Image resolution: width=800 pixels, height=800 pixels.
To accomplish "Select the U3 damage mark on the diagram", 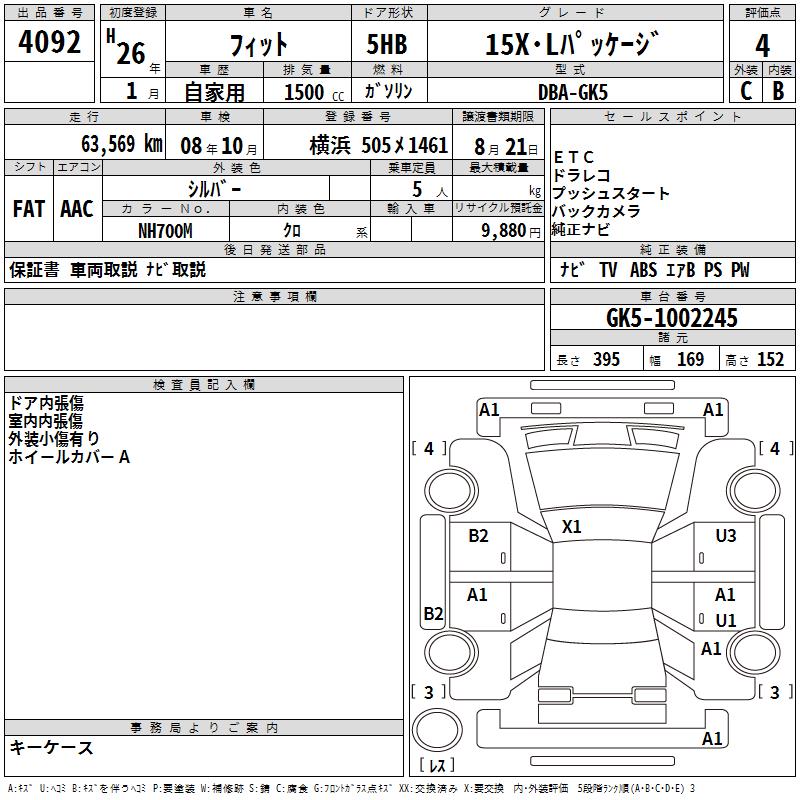I will tap(726, 536).
